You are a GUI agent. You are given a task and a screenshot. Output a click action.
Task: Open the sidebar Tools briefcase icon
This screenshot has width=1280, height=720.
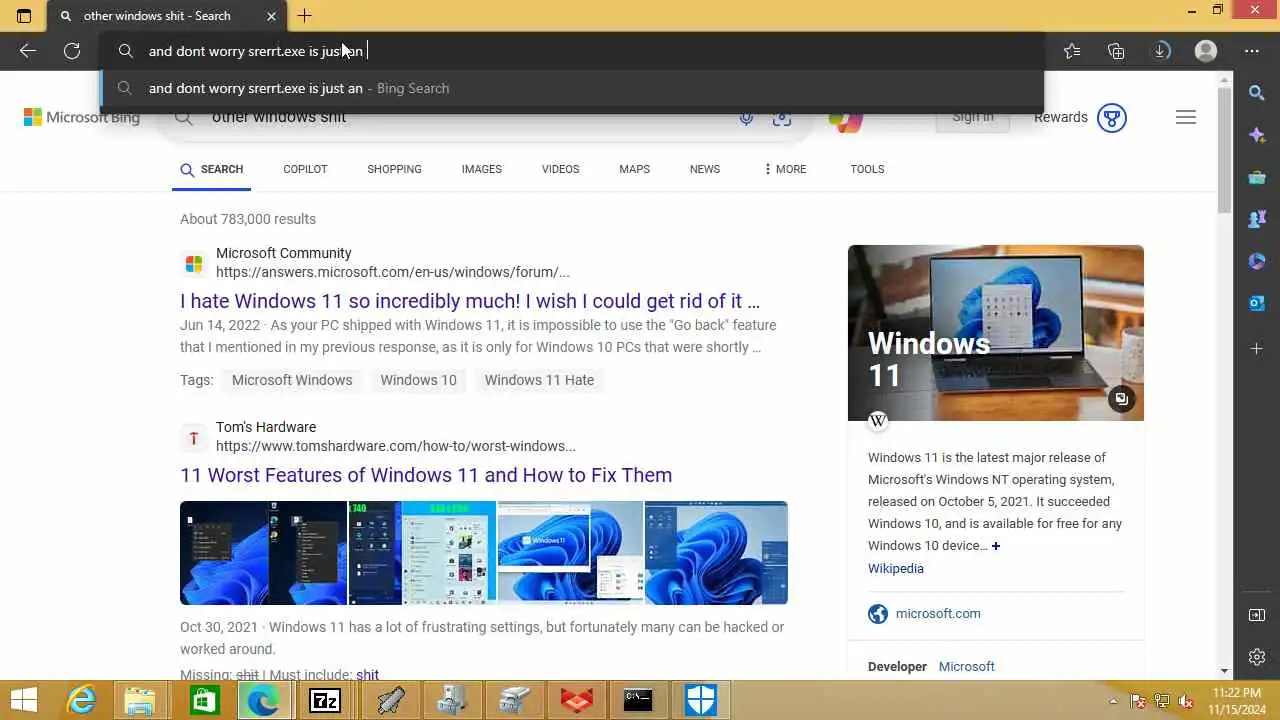click(1257, 178)
